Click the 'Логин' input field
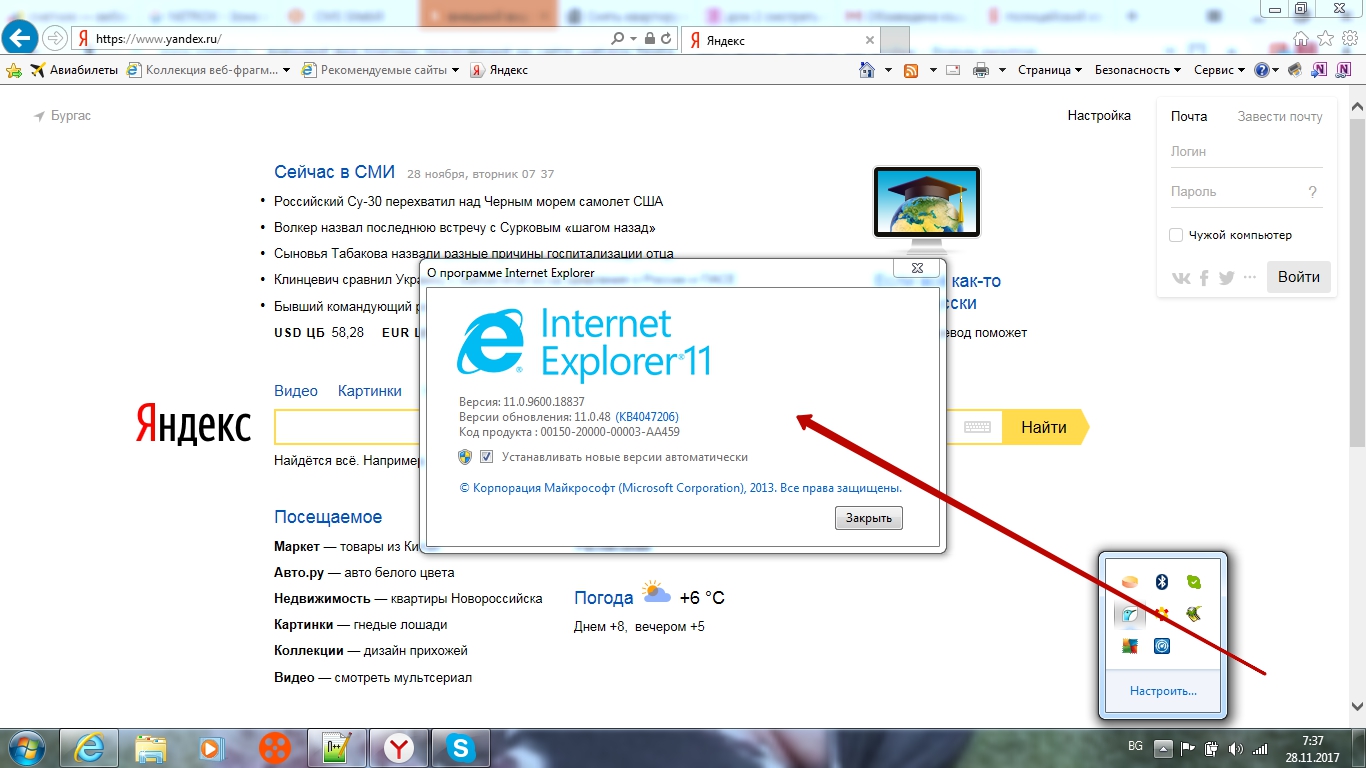The height and width of the screenshot is (768, 1366). click(x=1247, y=152)
